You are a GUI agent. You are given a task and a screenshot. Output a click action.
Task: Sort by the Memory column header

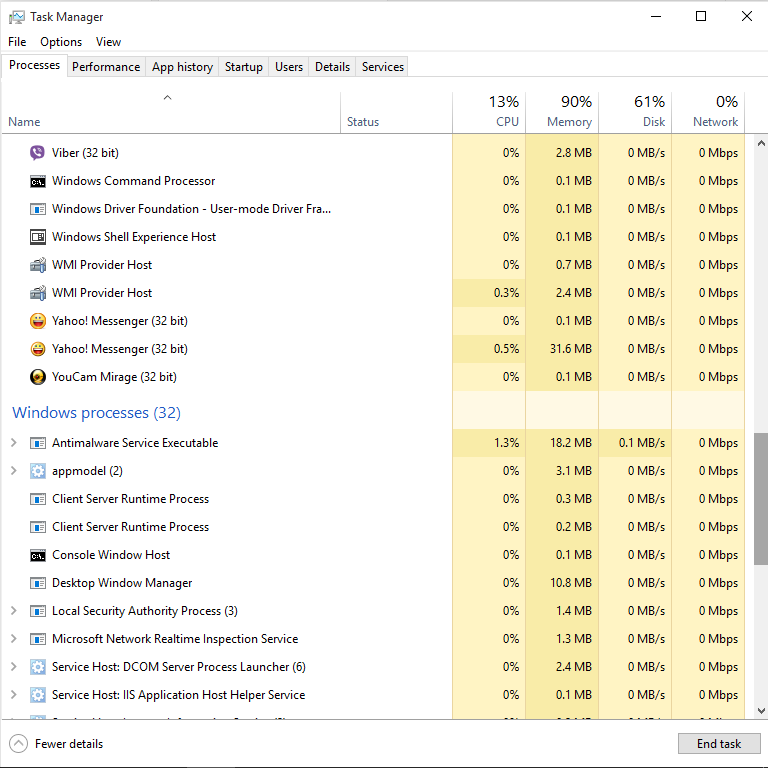pyautogui.click(x=562, y=112)
